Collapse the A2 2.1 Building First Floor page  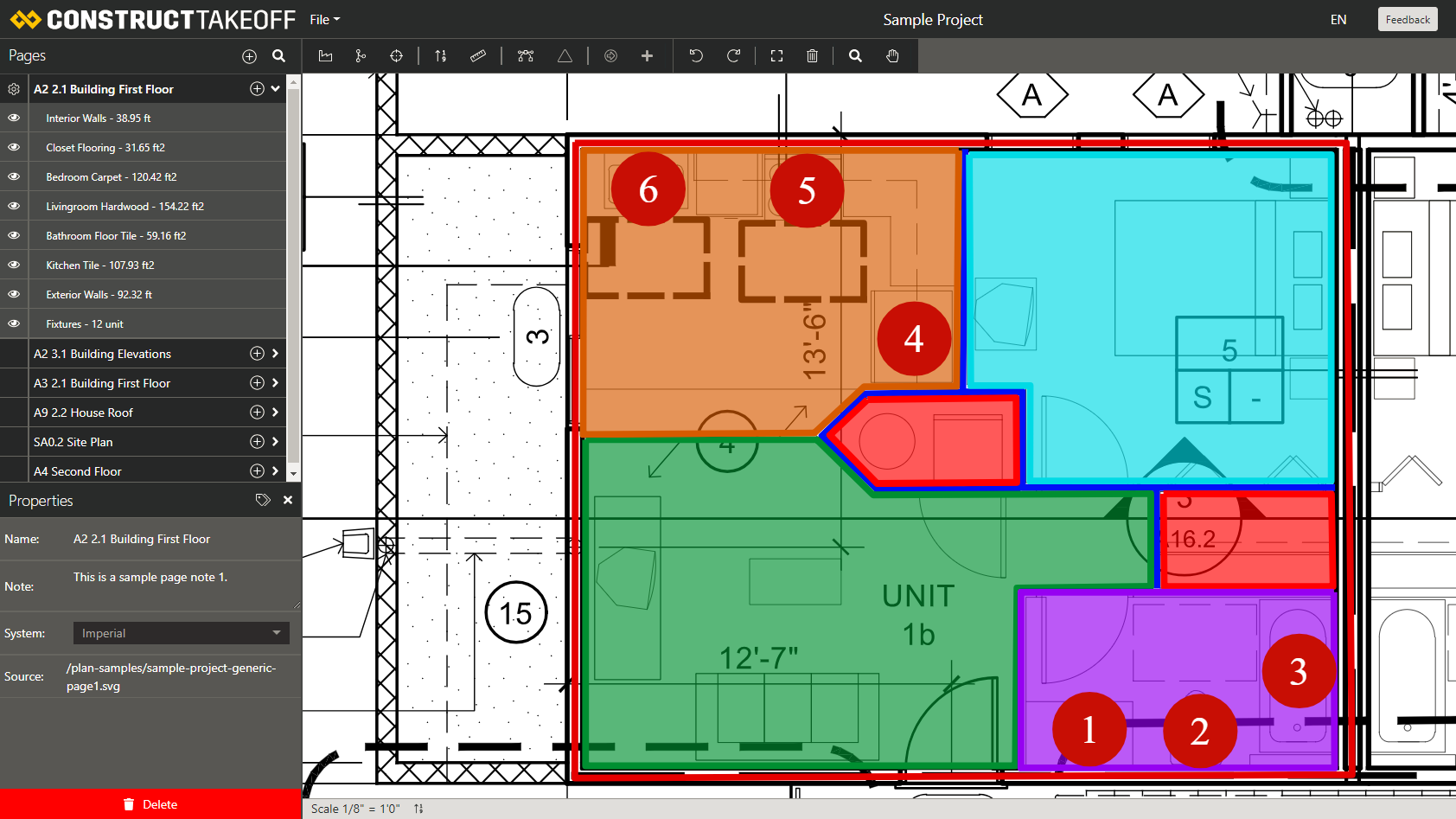(276, 89)
